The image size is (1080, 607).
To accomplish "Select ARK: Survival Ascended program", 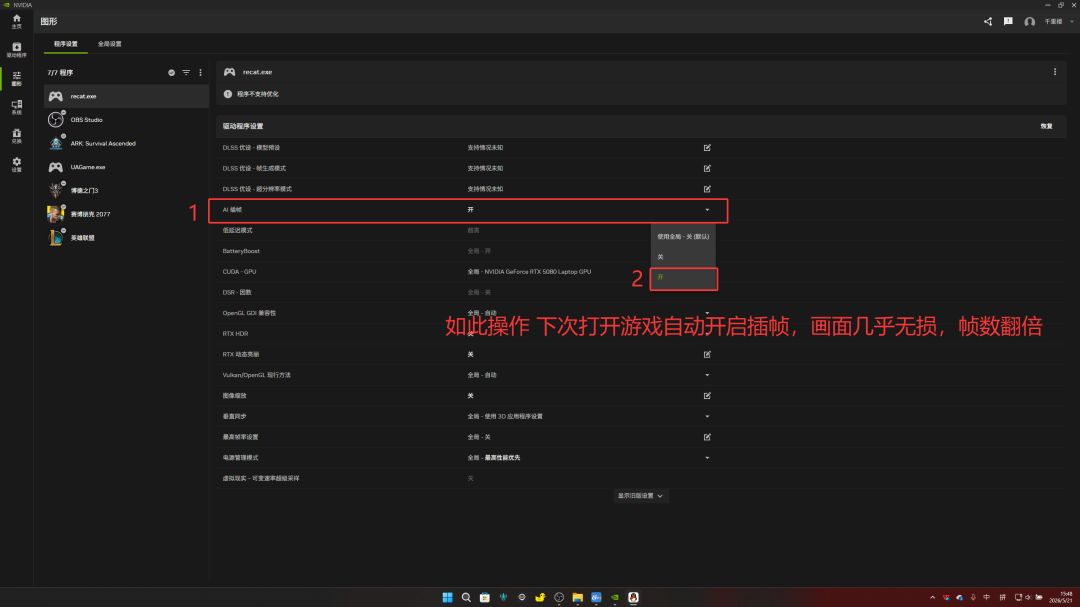I will coord(127,143).
